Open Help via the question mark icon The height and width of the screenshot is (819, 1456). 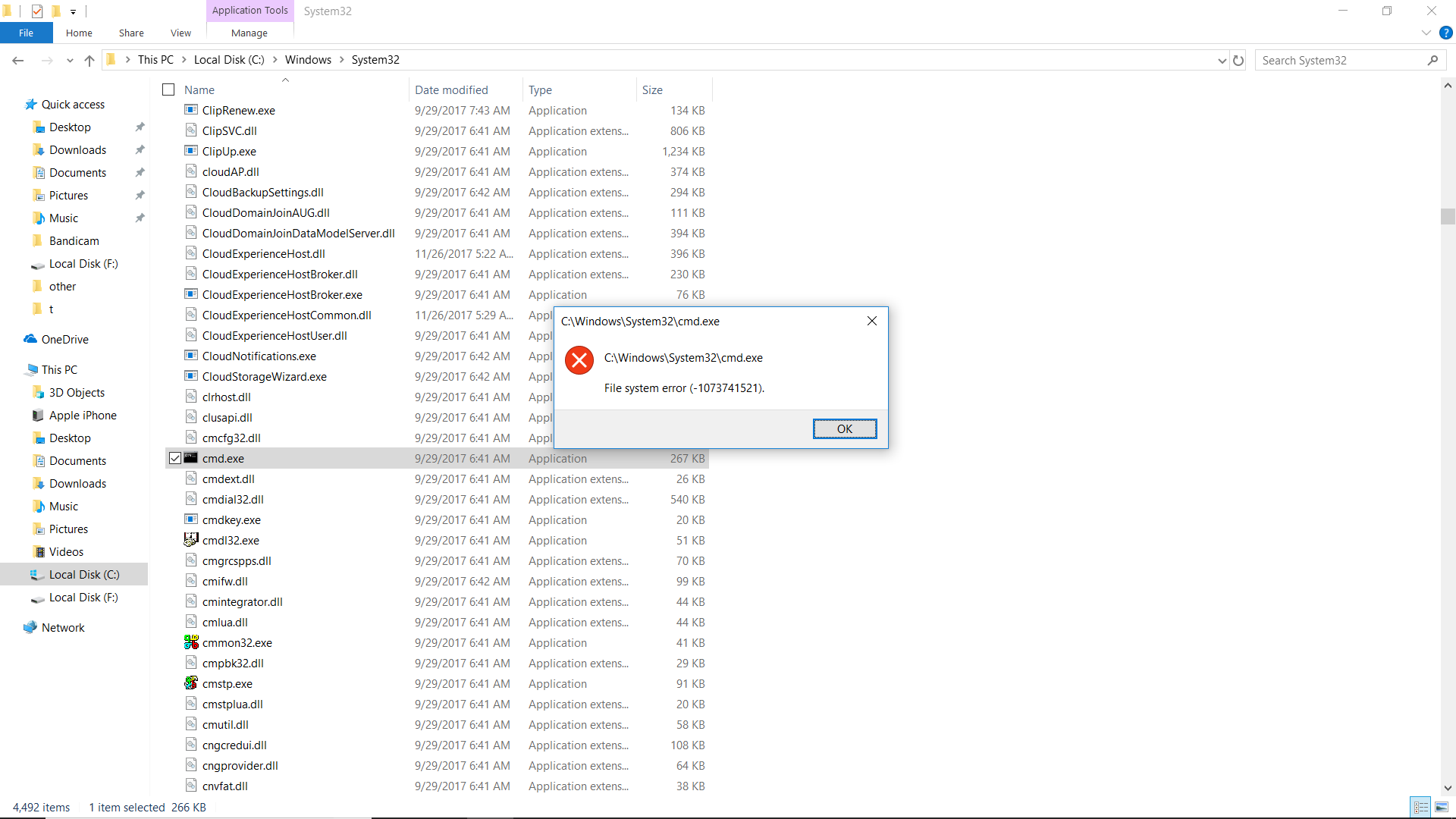point(1447,33)
